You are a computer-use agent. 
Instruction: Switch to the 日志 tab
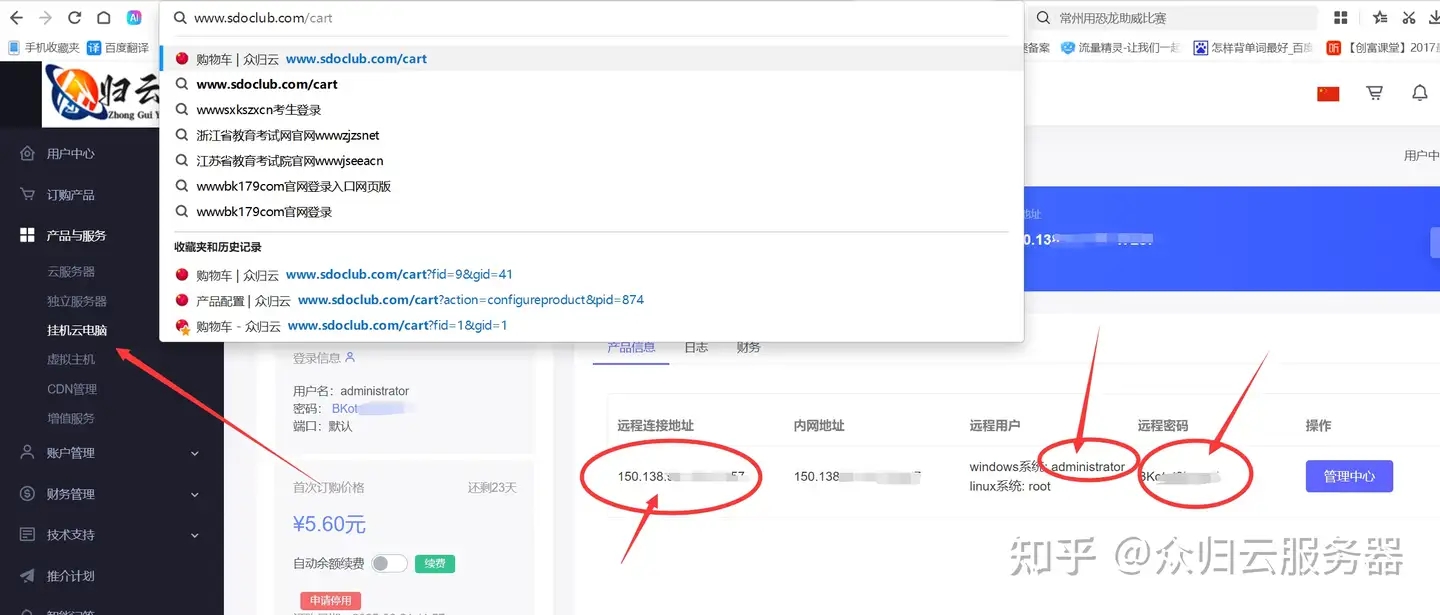(696, 347)
